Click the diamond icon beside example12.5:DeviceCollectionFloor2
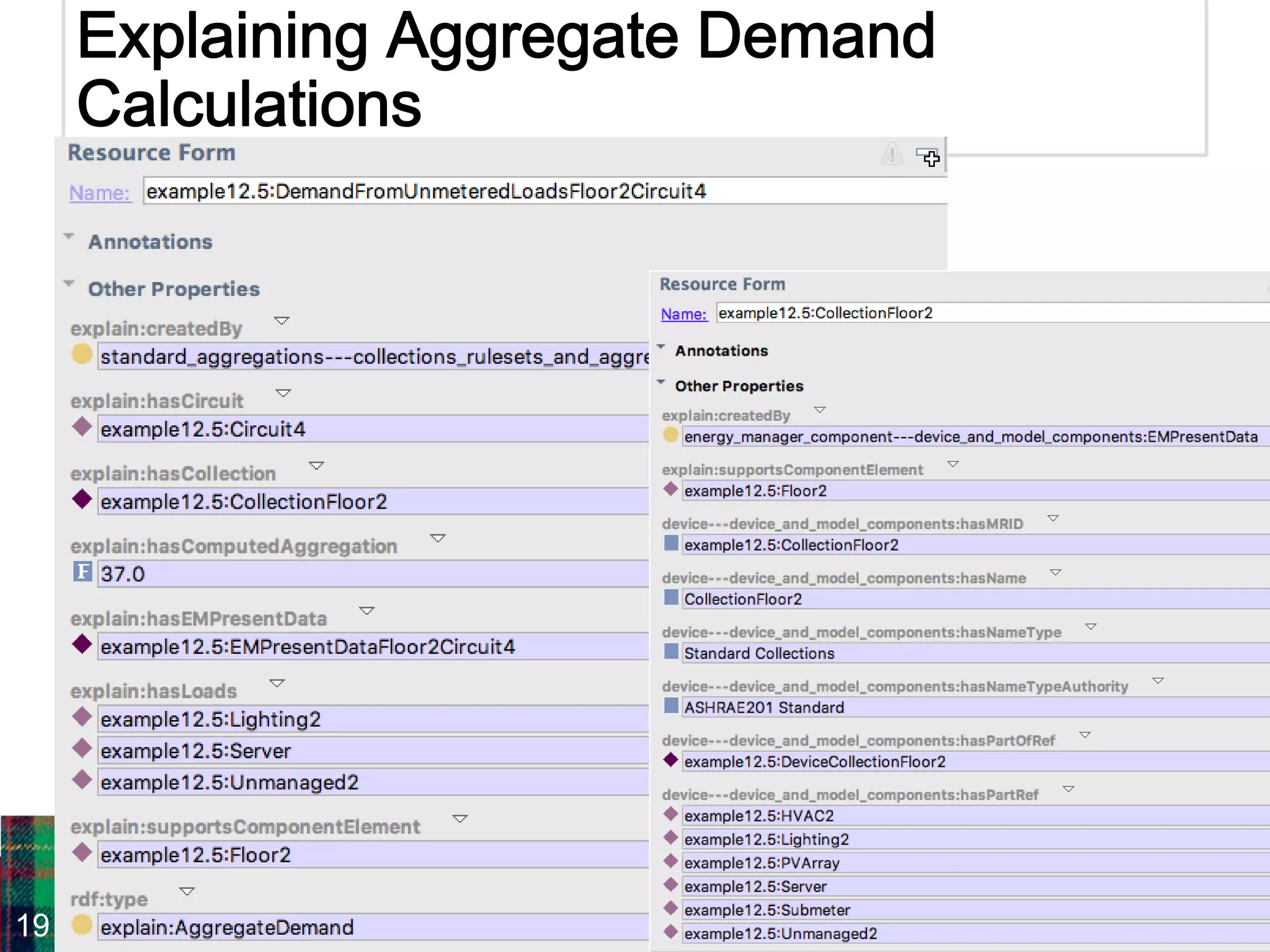 670,760
